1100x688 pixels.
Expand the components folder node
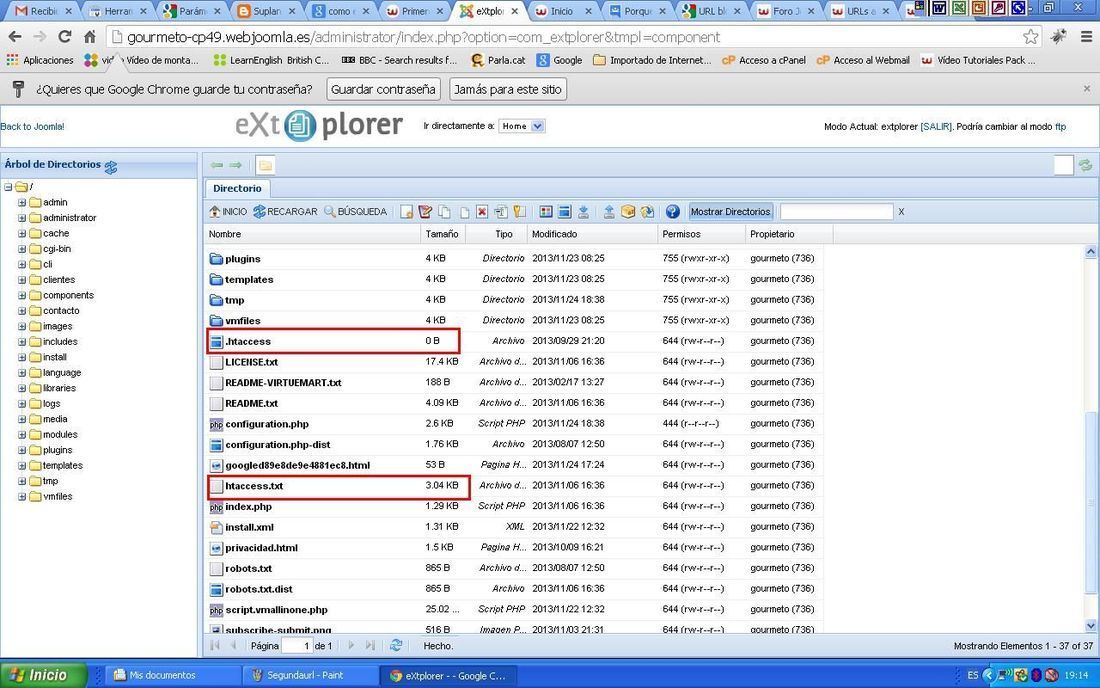click(22, 295)
